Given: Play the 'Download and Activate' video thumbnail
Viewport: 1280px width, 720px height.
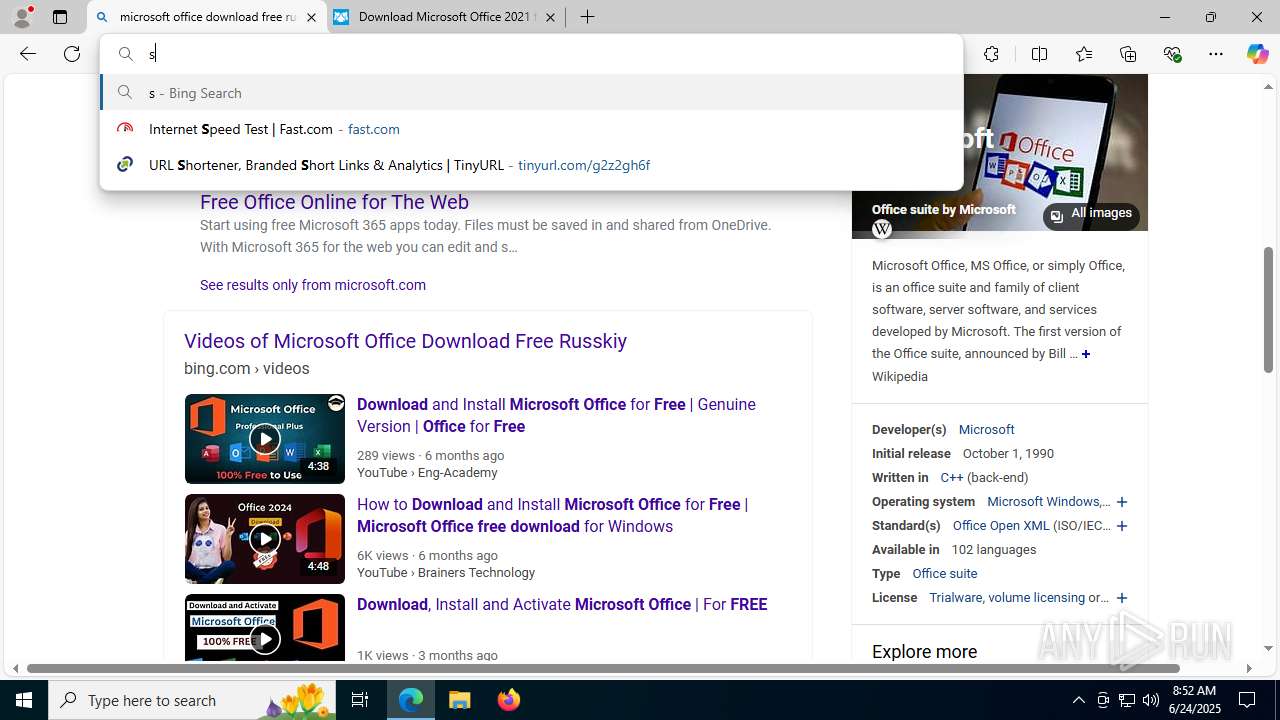Looking at the screenshot, I should pos(264,628).
